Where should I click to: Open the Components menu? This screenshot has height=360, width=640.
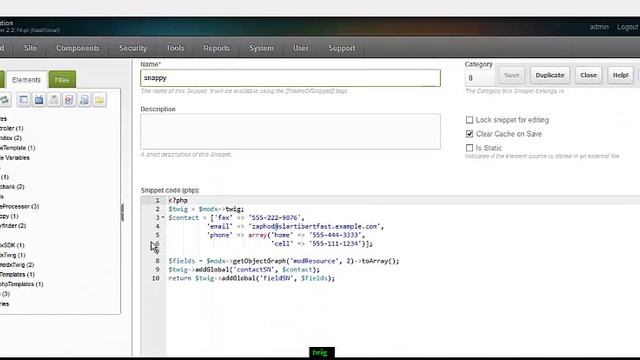[78, 48]
